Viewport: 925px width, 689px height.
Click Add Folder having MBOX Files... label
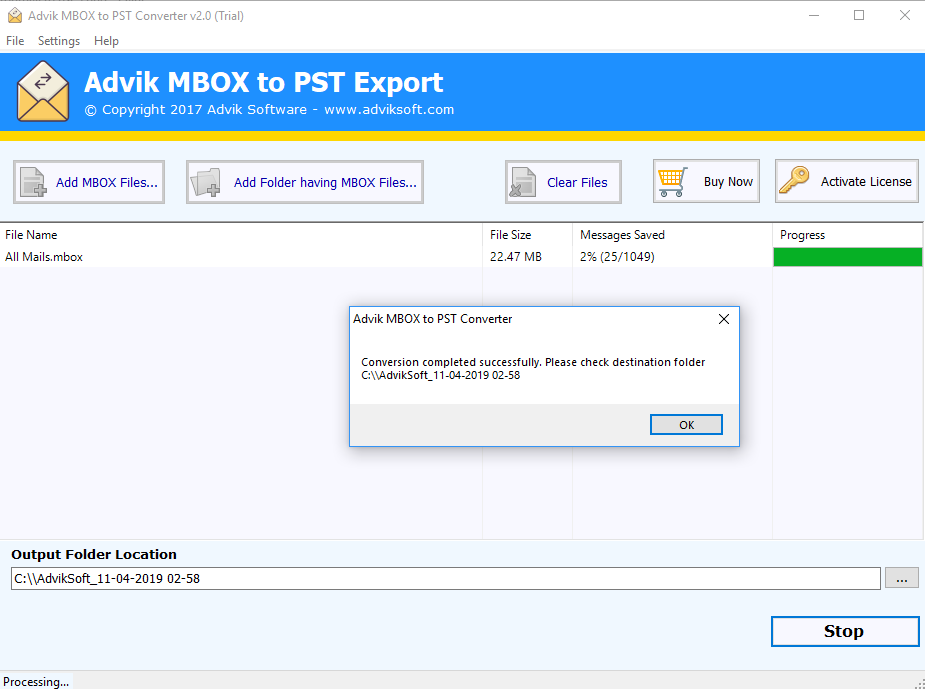pyautogui.click(x=325, y=182)
